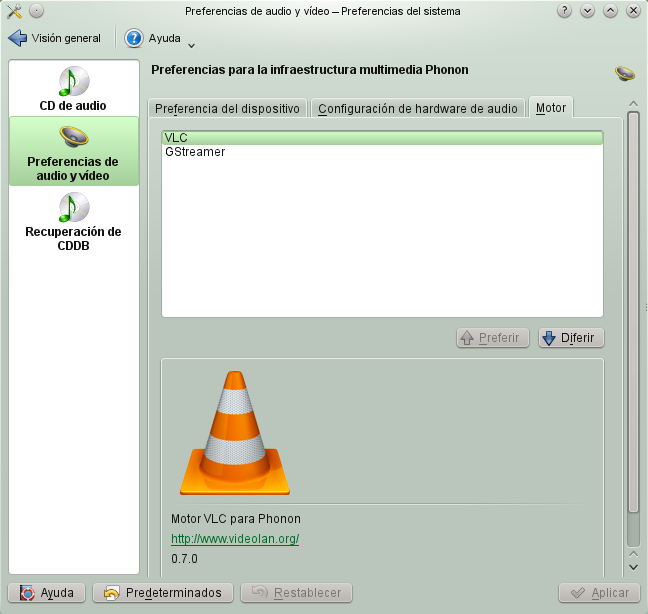The image size is (648, 614).
Task: Select GStreamer backend in list
Action: click(382, 152)
